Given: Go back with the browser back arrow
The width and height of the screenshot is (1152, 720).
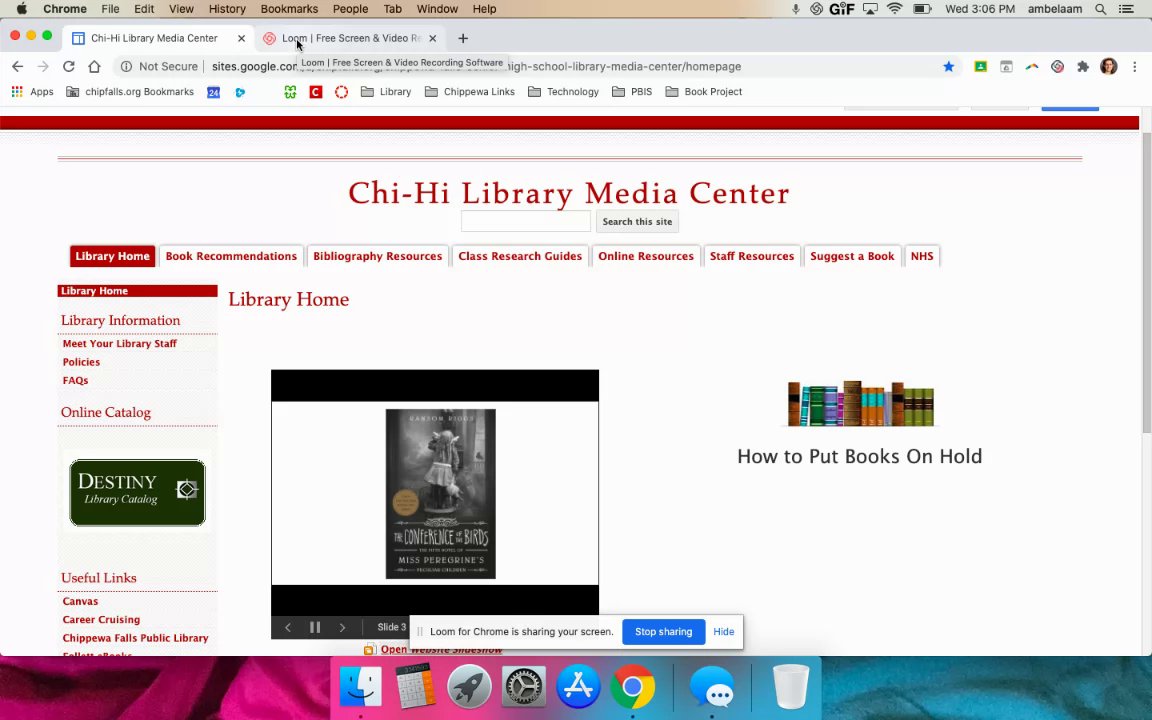Looking at the screenshot, I should pos(18,66).
